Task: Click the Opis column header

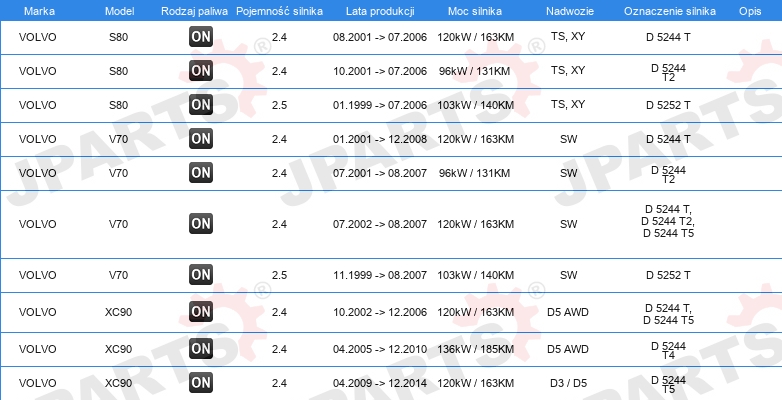Action: pos(750,11)
